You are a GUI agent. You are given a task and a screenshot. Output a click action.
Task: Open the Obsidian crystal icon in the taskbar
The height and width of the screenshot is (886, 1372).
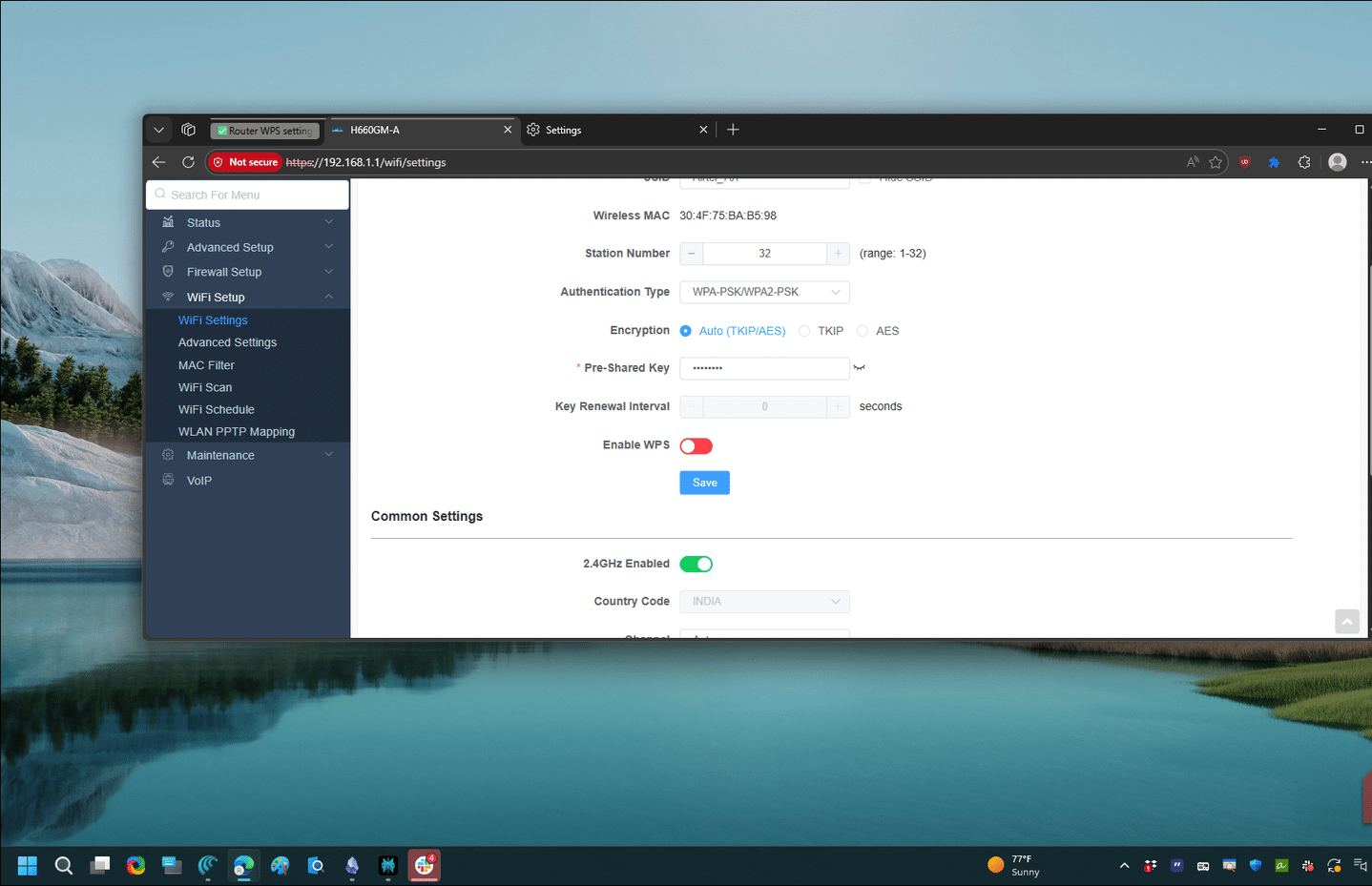[x=352, y=865]
